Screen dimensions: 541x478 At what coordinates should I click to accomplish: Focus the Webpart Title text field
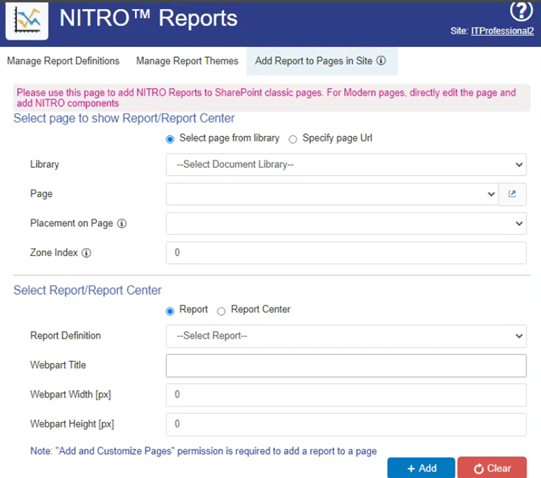click(x=346, y=365)
